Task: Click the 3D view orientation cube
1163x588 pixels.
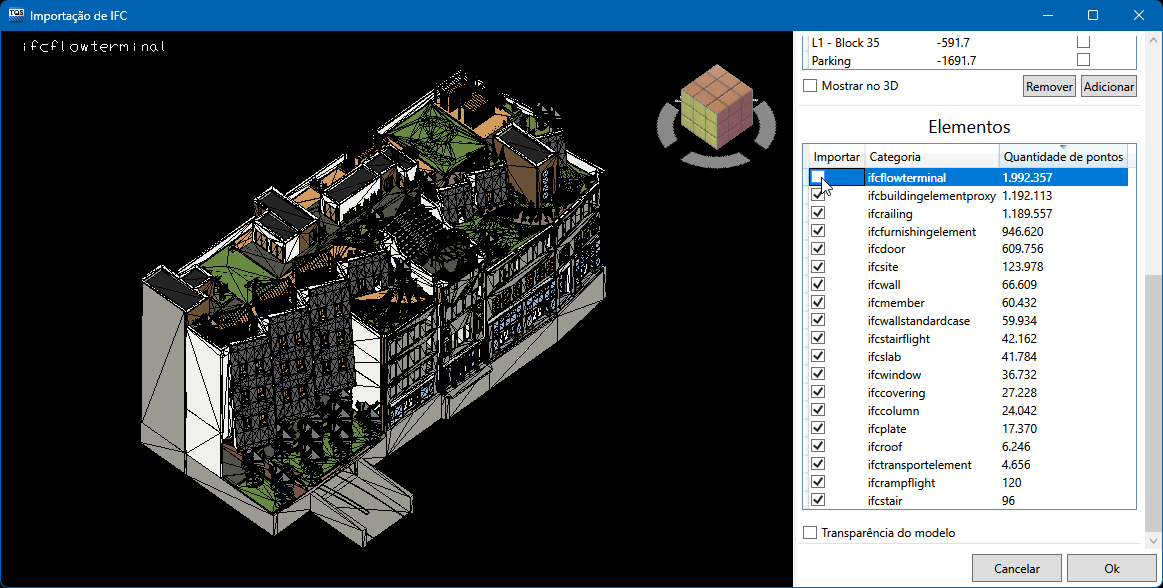Action: 715,105
